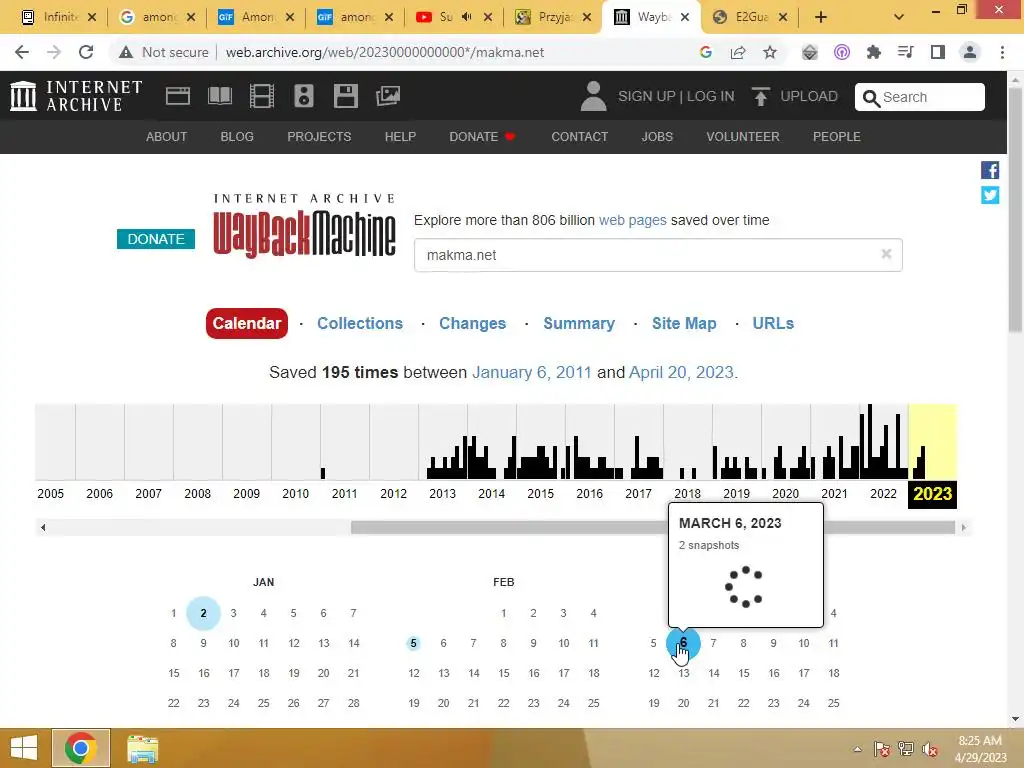Open the HELP menu link

(400, 136)
